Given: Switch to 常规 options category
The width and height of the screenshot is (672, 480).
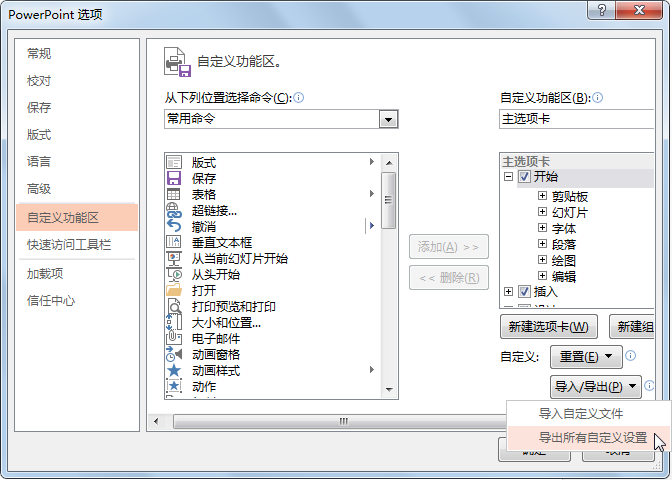Looking at the screenshot, I should [77, 54].
